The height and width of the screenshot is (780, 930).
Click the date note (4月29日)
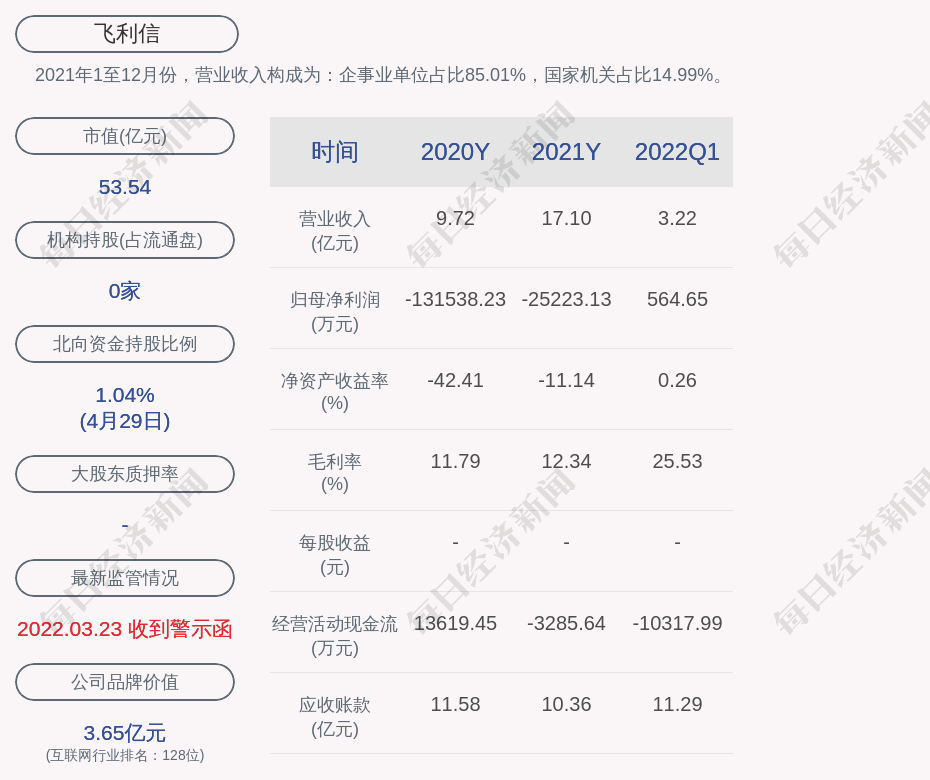tap(125, 421)
